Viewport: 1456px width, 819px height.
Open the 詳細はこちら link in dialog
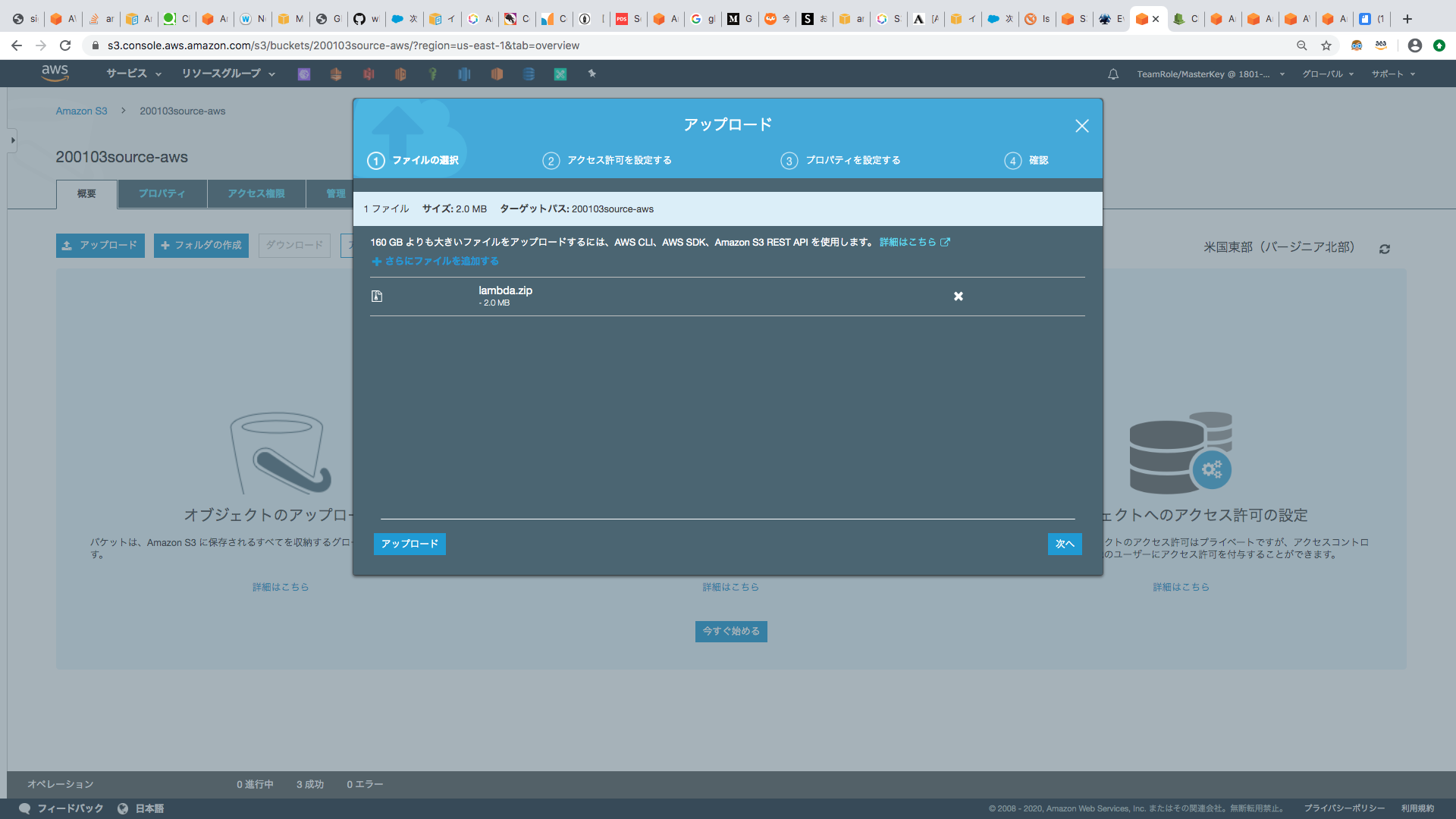click(915, 243)
